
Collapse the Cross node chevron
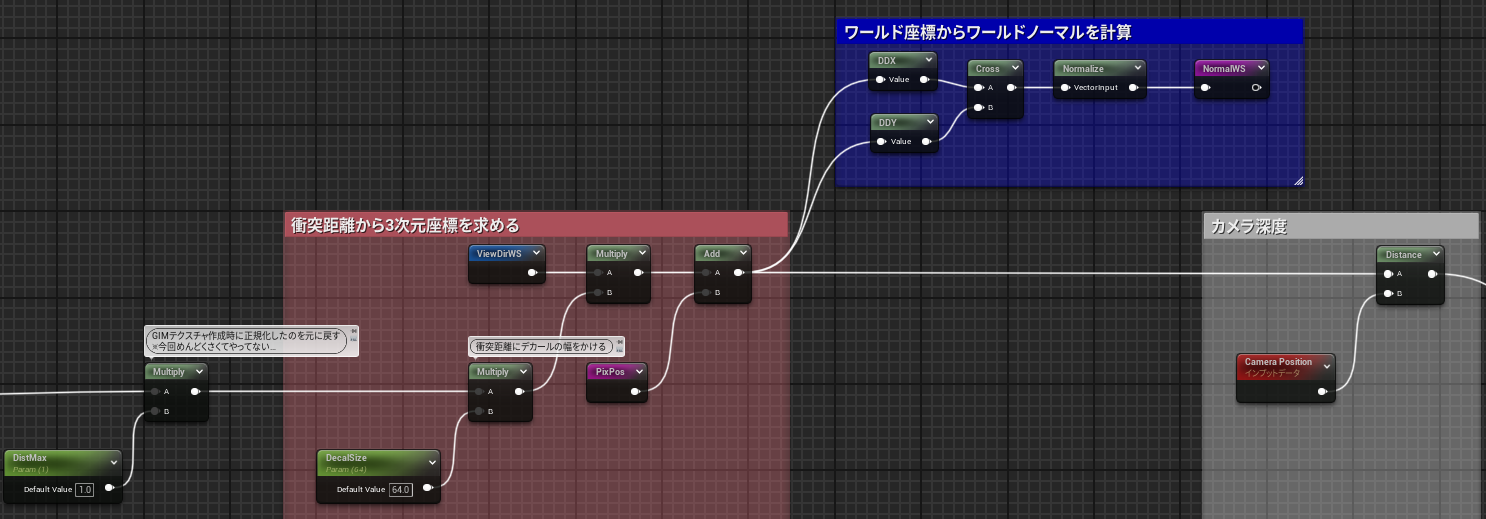tap(1014, 68)
